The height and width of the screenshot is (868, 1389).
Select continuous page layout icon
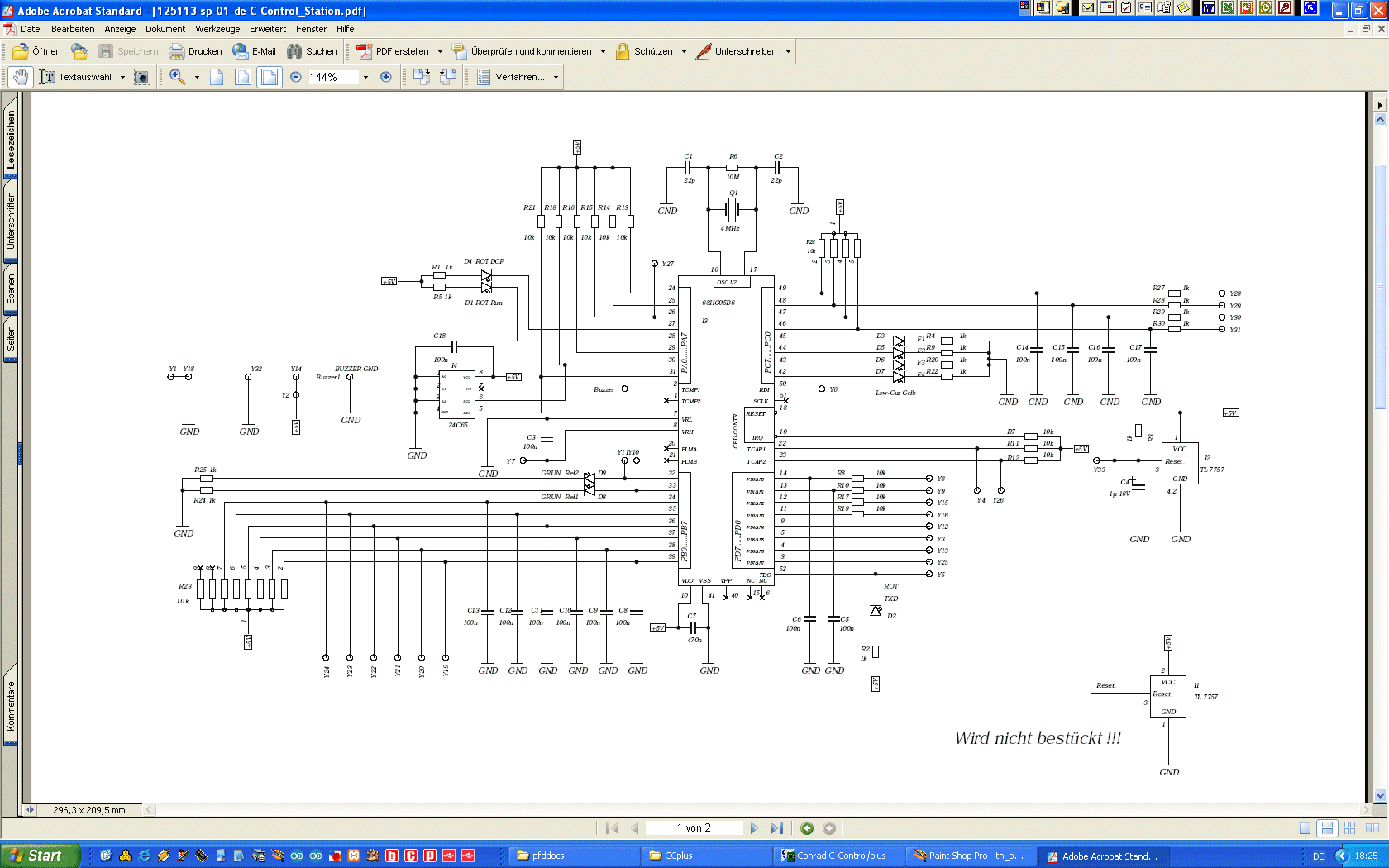pos(1327,828)
